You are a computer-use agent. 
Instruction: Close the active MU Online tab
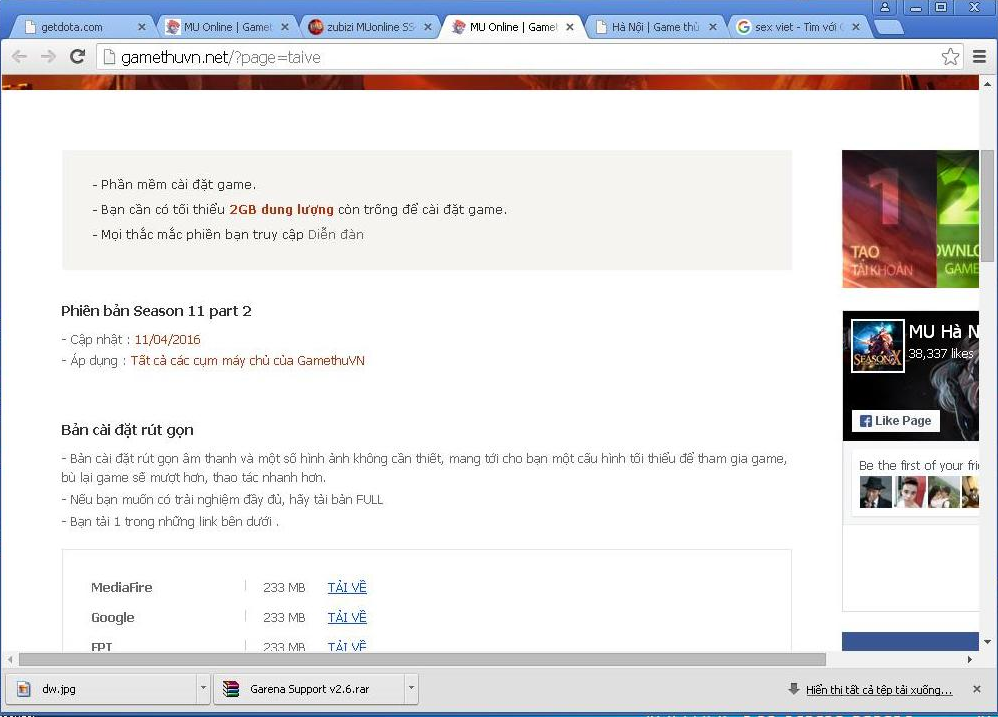[x=570, y=27]
